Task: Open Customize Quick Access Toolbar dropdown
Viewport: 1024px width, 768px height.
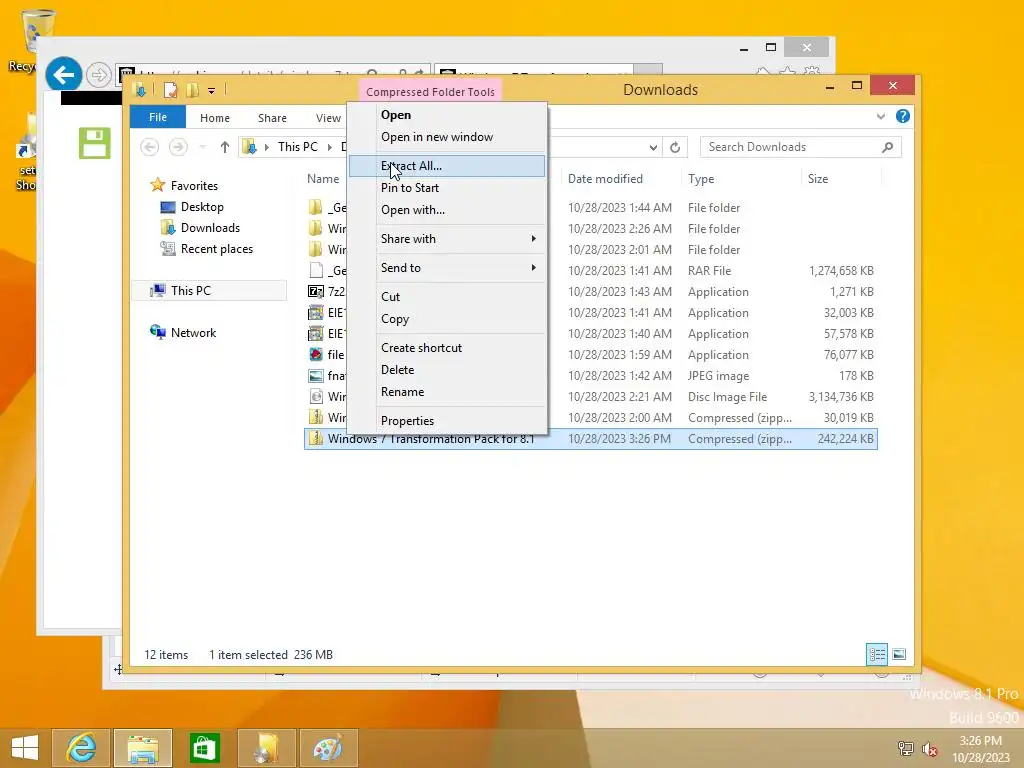Action: coord(211,91)
